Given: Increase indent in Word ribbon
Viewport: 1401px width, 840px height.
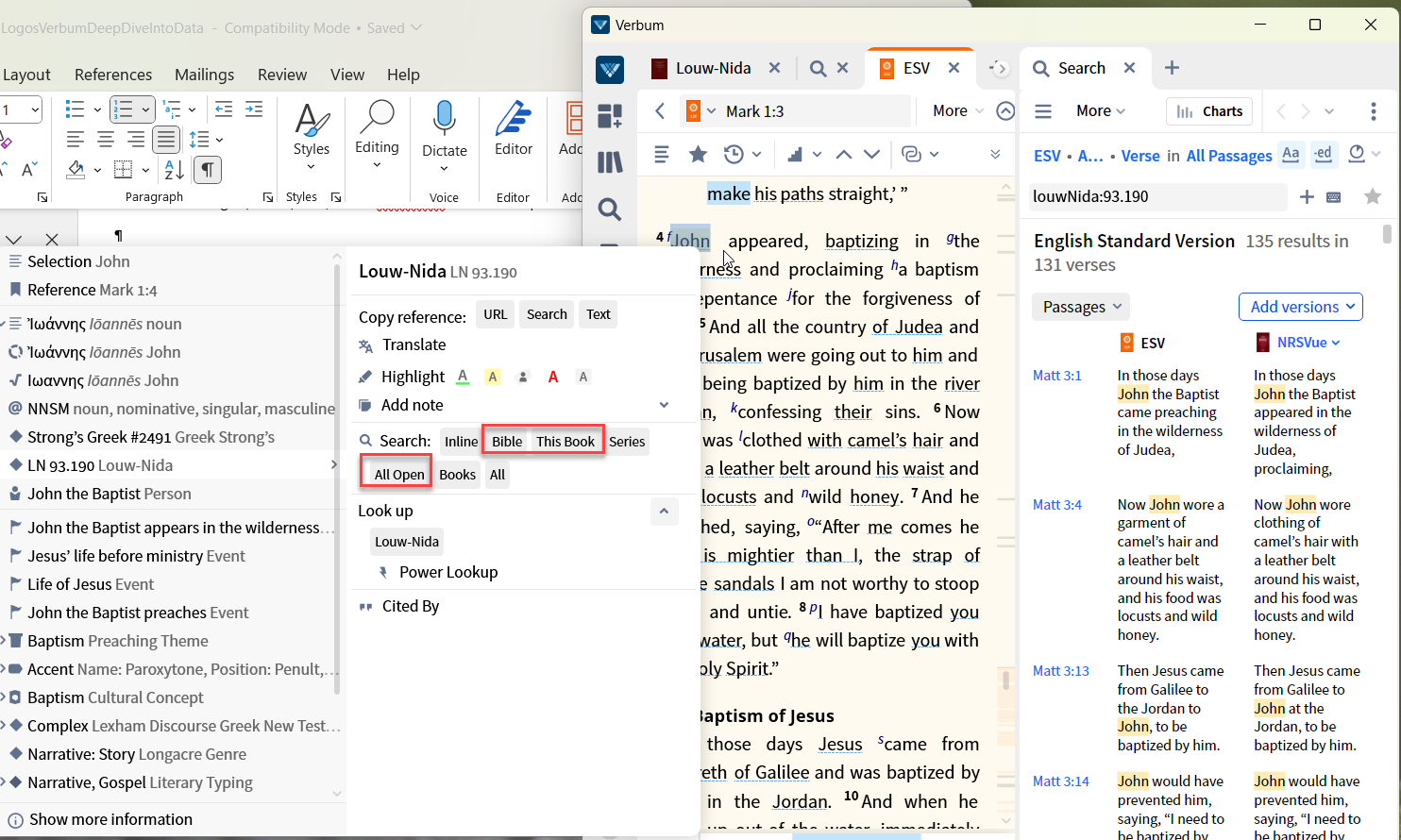Looking at the screenshot, I should (x=254, y=109).
